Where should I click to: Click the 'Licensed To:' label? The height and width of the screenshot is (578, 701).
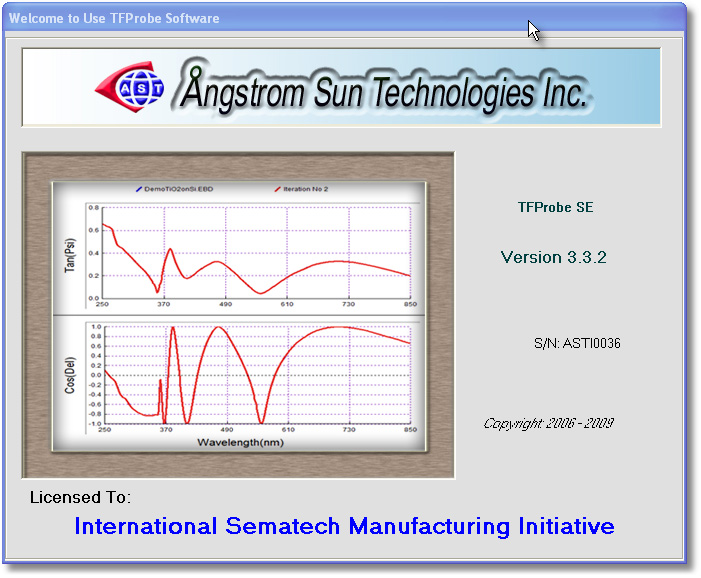coord(80,498)
